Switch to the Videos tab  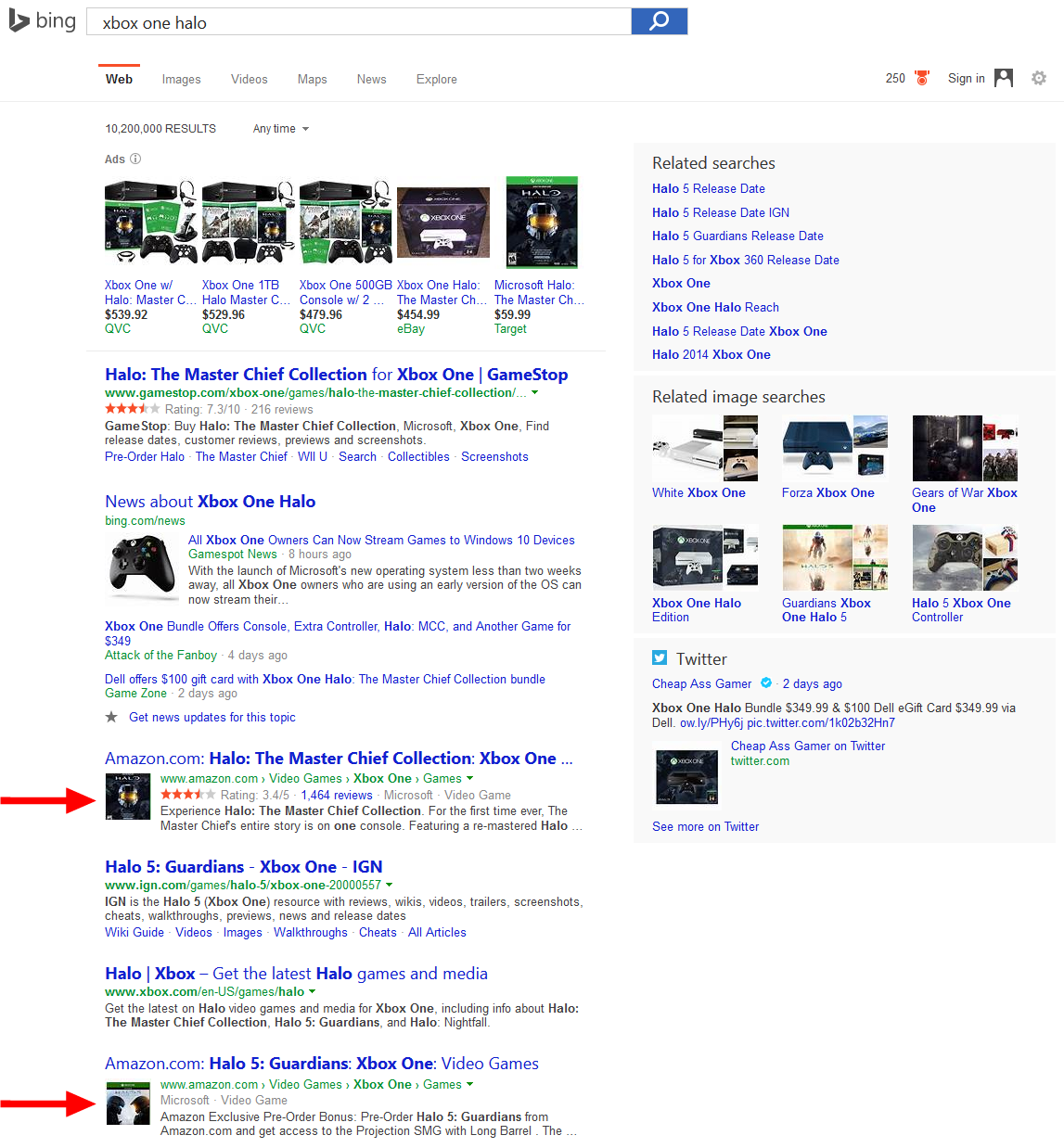tap(249, 80)
